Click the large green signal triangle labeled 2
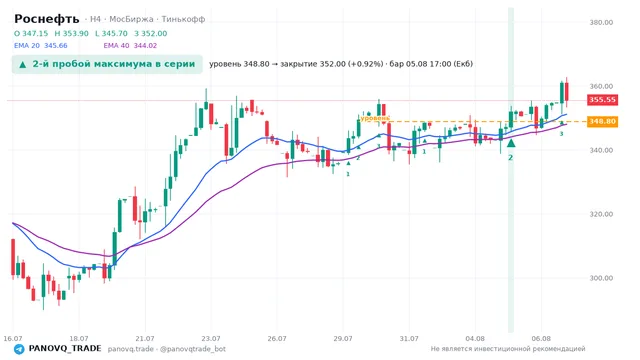This screenshot has height=360, width=640. pyautogui.click(x=511, y=143)
